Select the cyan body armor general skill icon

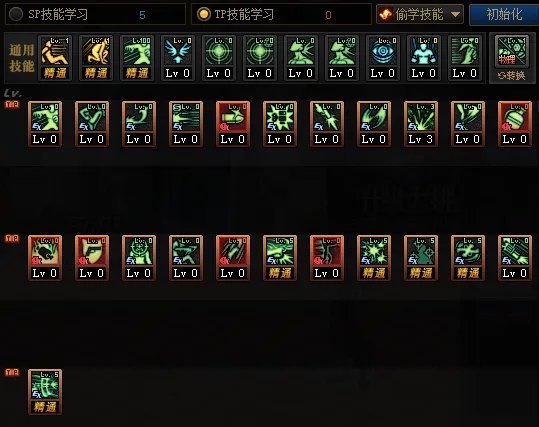click(424, 58)
